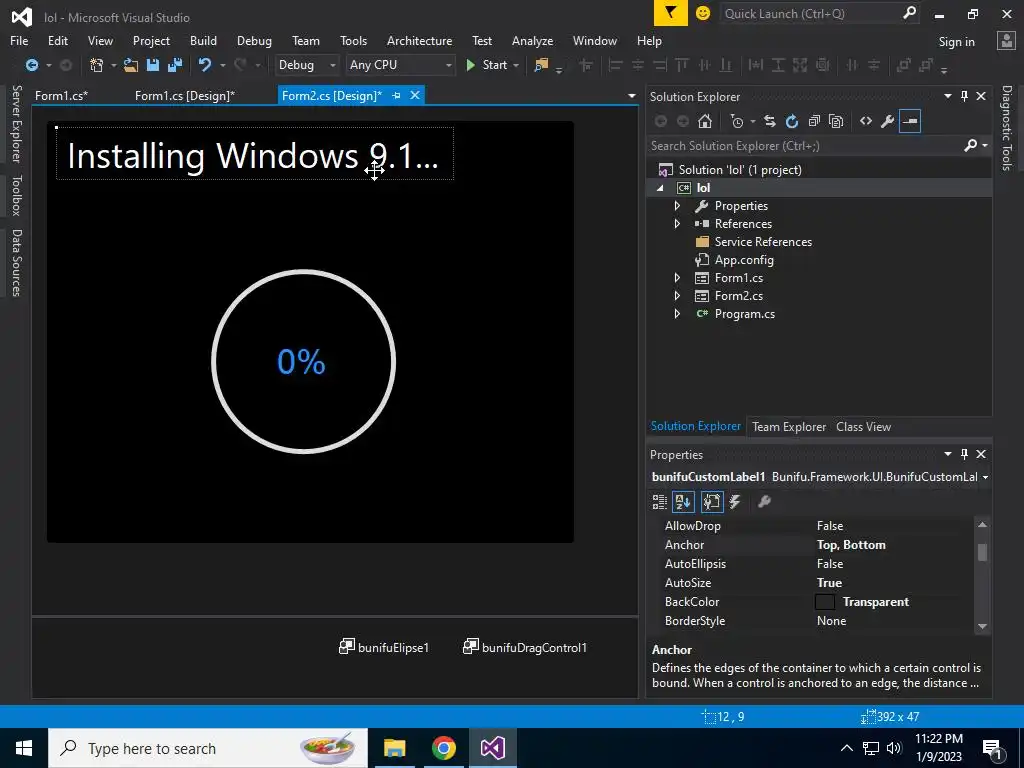The width and height of the screenshot is (1024, 768).
Task: Toggle the Properties page view button
Action: (712, 502)
